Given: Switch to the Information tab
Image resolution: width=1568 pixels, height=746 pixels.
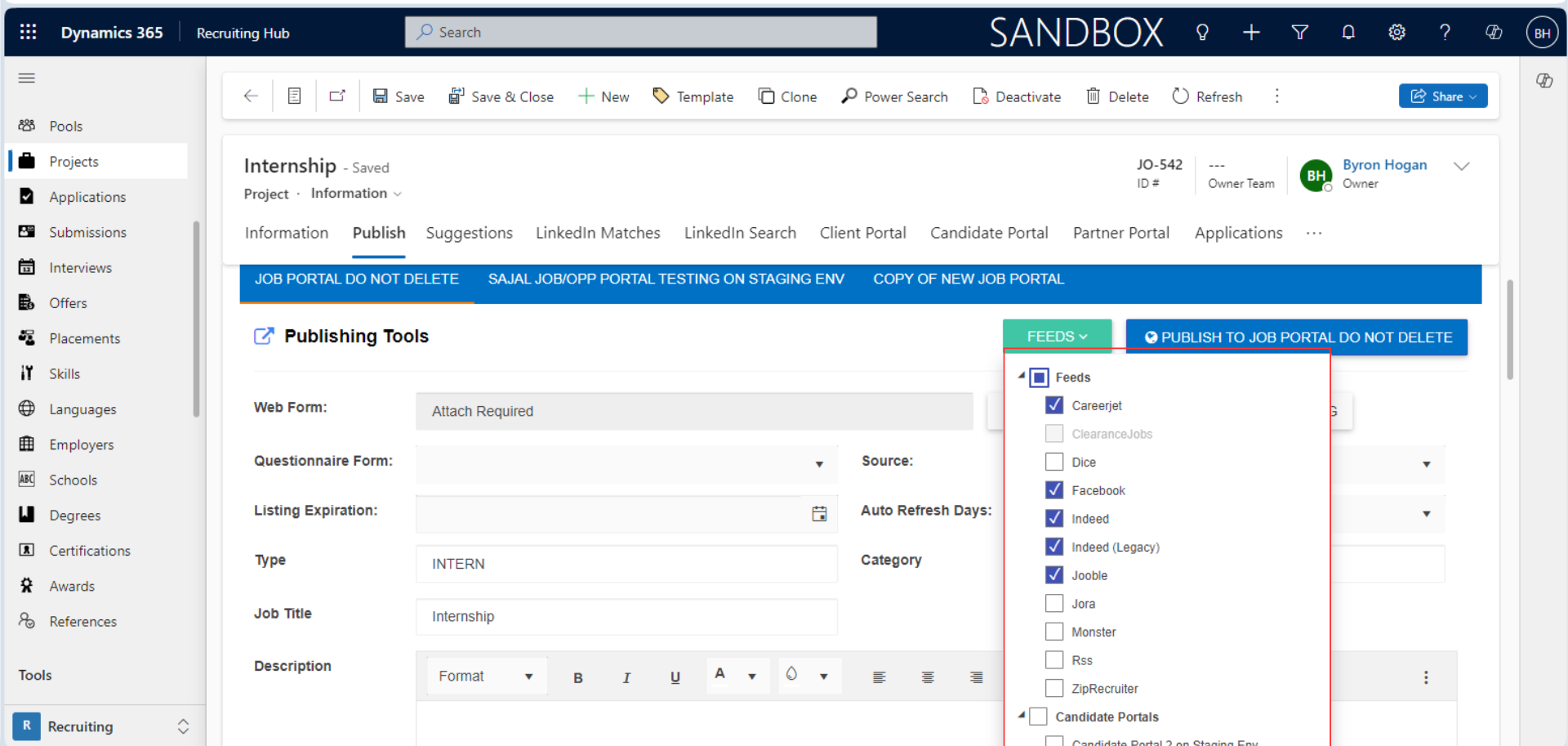Looking at the screenshot, I should tap(287, 233).
